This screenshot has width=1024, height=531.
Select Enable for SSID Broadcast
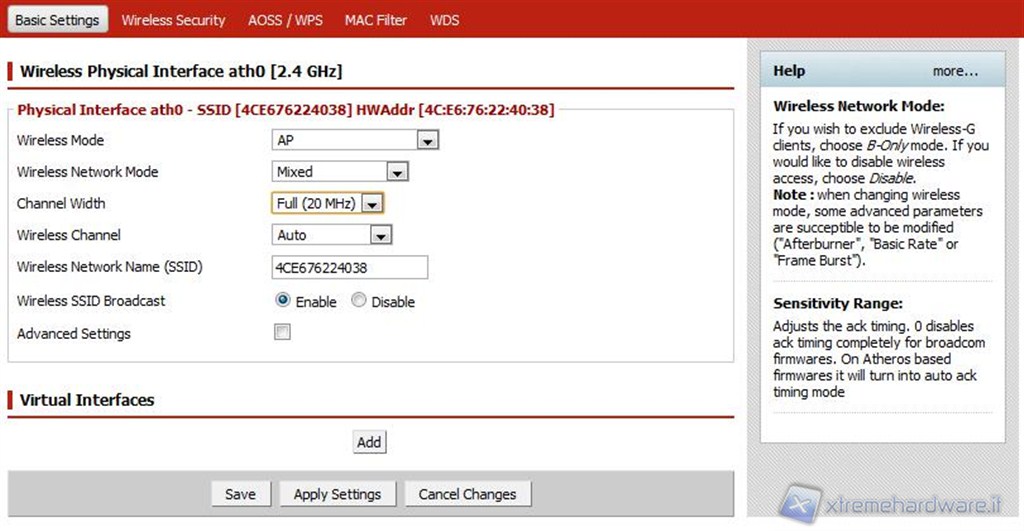pyautogui.click(x=283, y=301)
